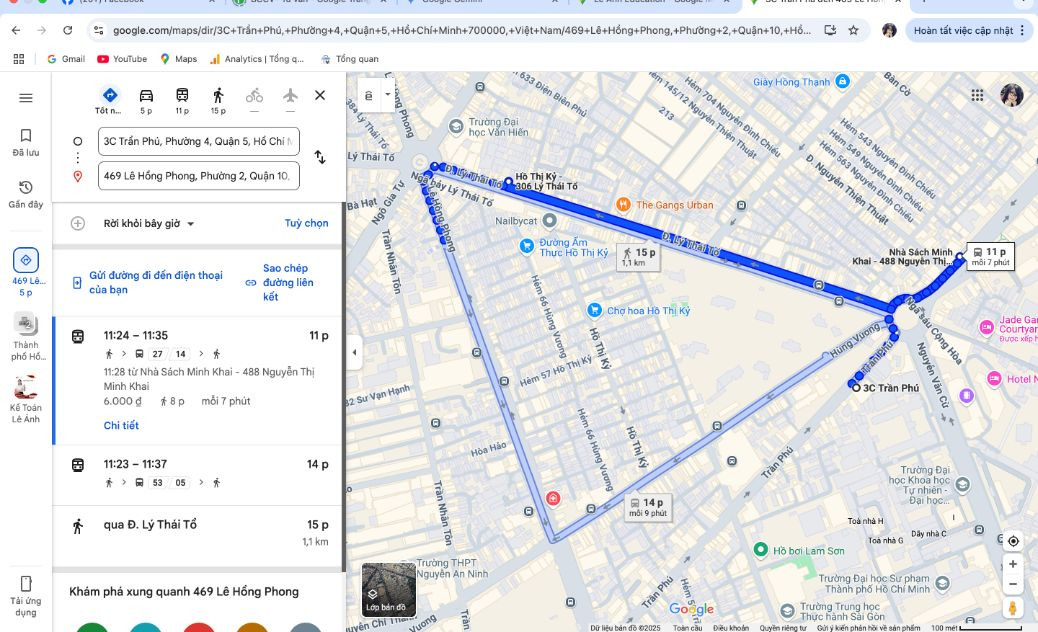Swap the start and destination points
This screenshot has height=632, width=1038.
tap(320, 158)
